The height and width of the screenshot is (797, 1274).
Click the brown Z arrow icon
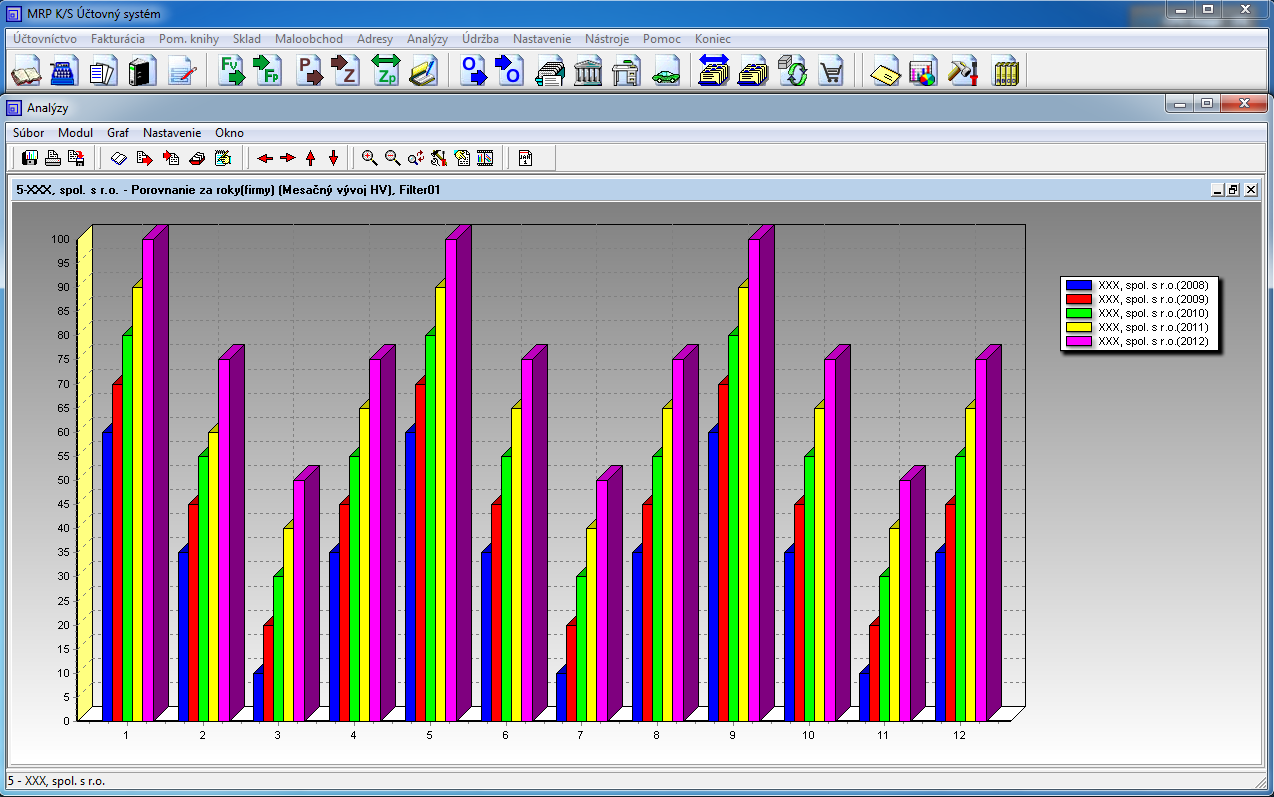click(x=347, y=71)
